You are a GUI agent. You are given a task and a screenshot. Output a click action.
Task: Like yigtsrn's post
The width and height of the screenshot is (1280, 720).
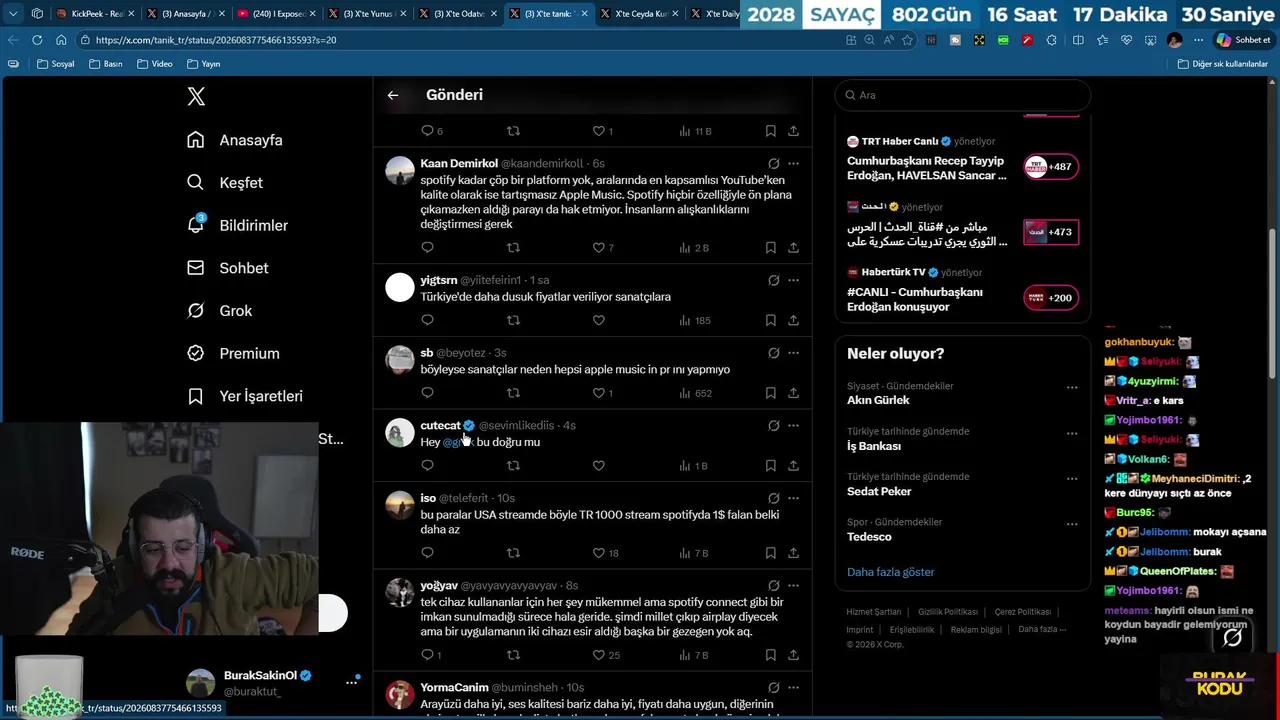(x=599, y=320)
